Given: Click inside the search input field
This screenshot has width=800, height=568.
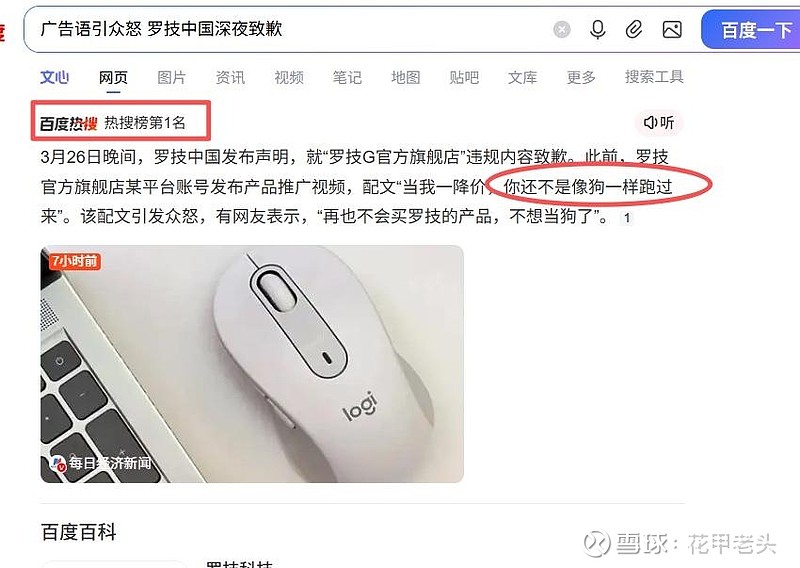Looking at the screenshot, I should click(x=291, y=29).
